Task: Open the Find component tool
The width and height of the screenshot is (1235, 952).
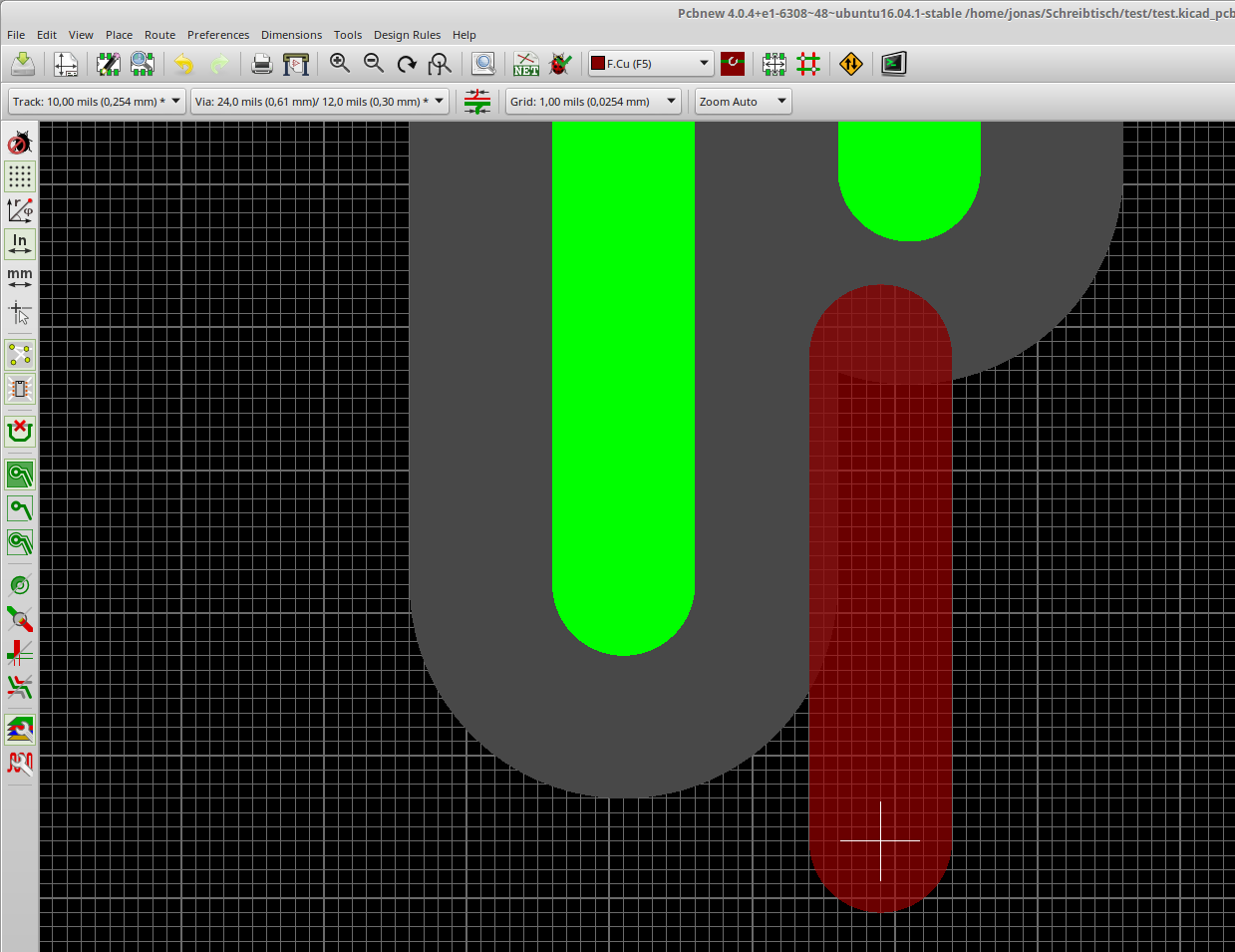Action: tap(483, 64)
